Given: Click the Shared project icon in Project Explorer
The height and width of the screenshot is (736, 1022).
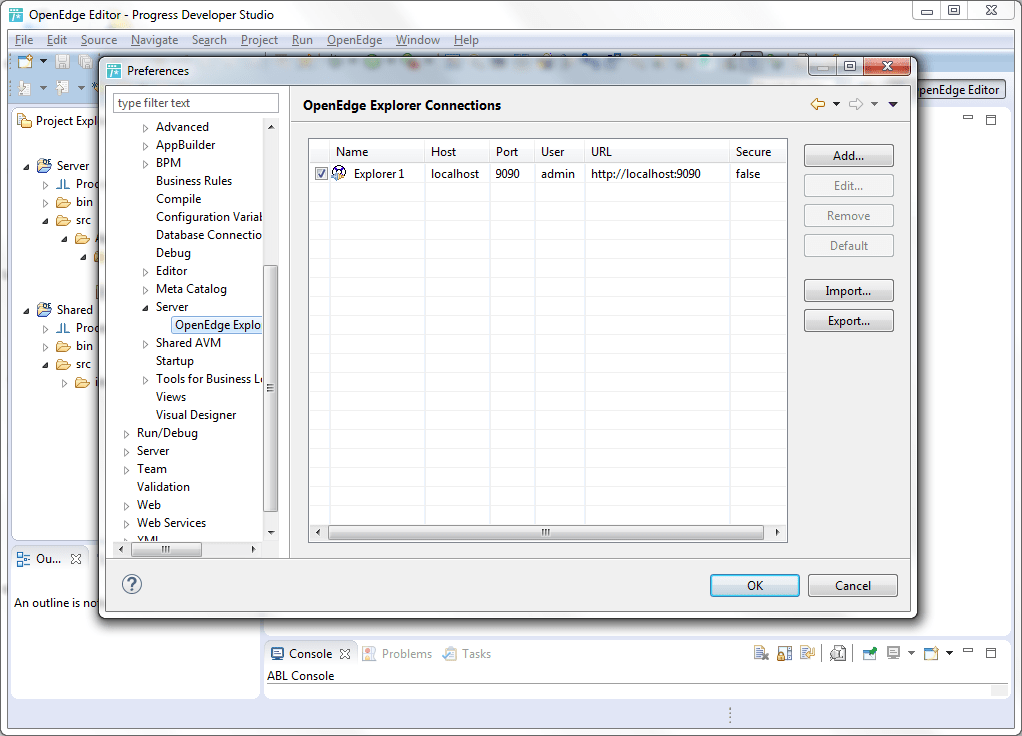Looking at the screenshot, I should (x=44, y=309).
